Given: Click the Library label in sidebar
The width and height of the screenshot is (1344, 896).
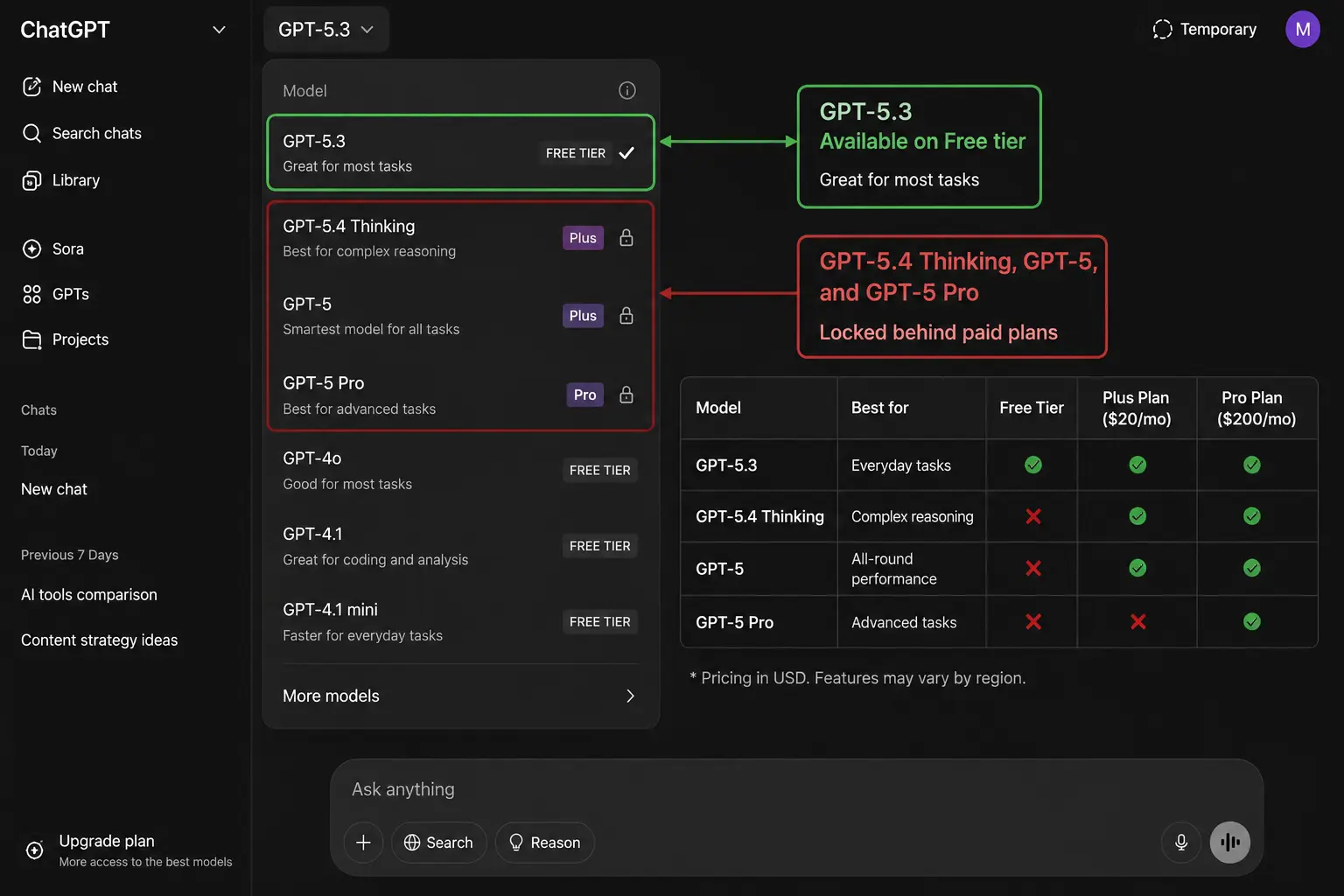Looking at the screenshot, I should pyautogui.click(x=76, y=180).
